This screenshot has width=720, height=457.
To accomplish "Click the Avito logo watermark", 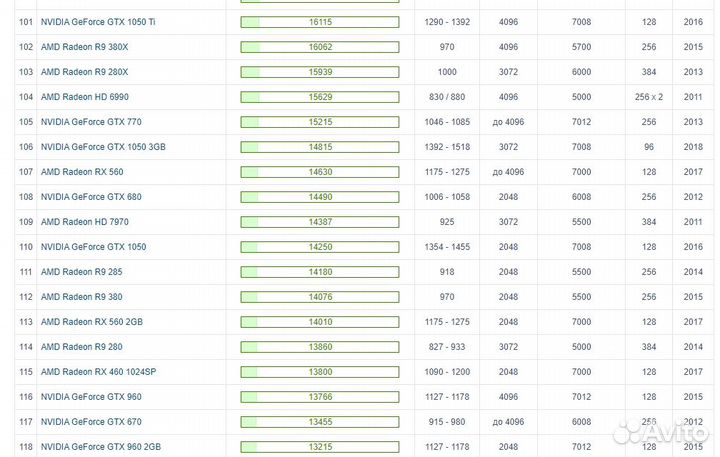I will [660, 433].
